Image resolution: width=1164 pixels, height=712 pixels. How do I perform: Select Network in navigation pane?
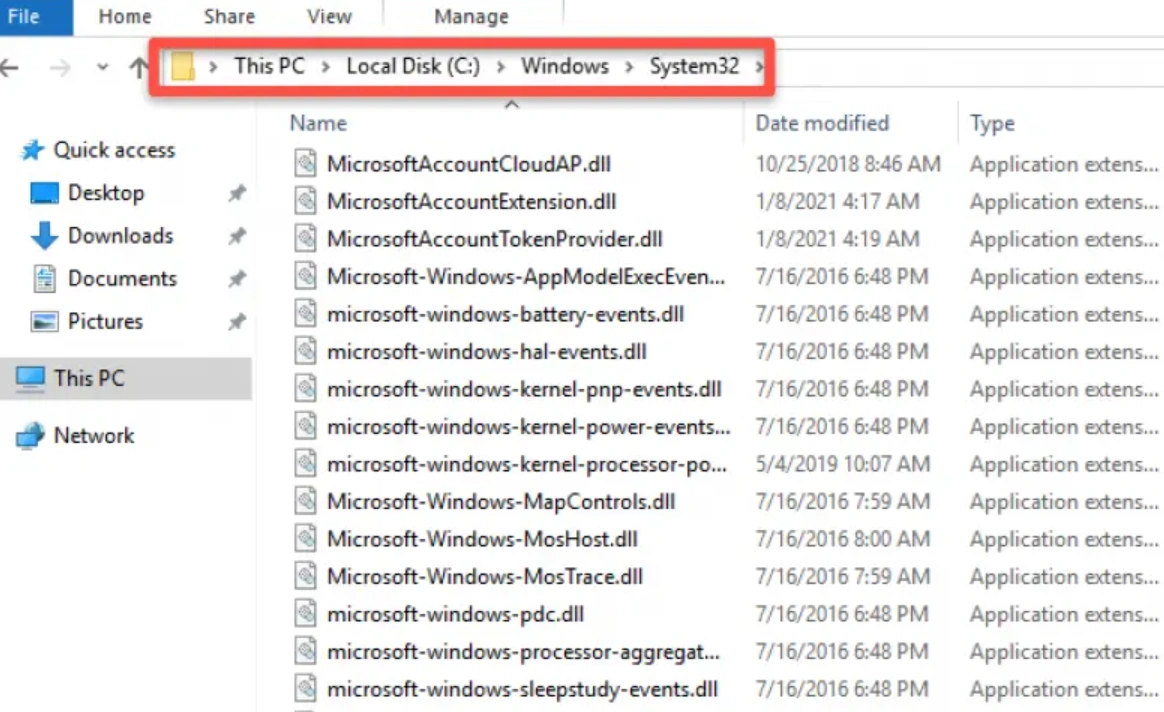(x=94, y=435)
